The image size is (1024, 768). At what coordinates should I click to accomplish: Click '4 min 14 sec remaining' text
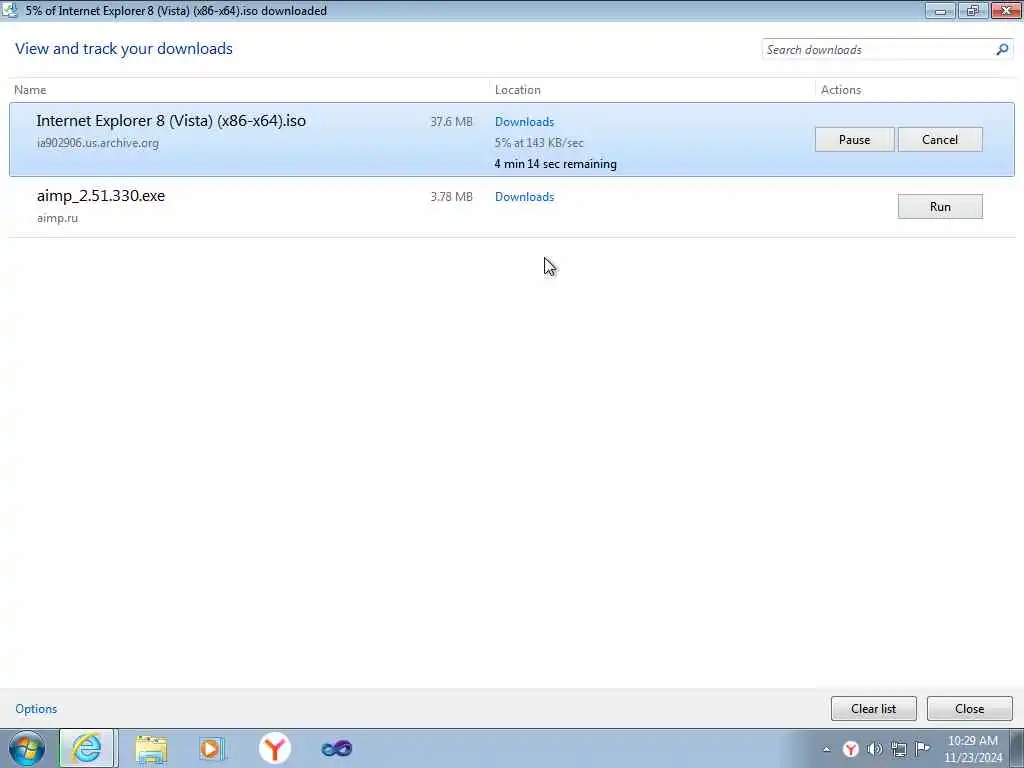(555, 164)
